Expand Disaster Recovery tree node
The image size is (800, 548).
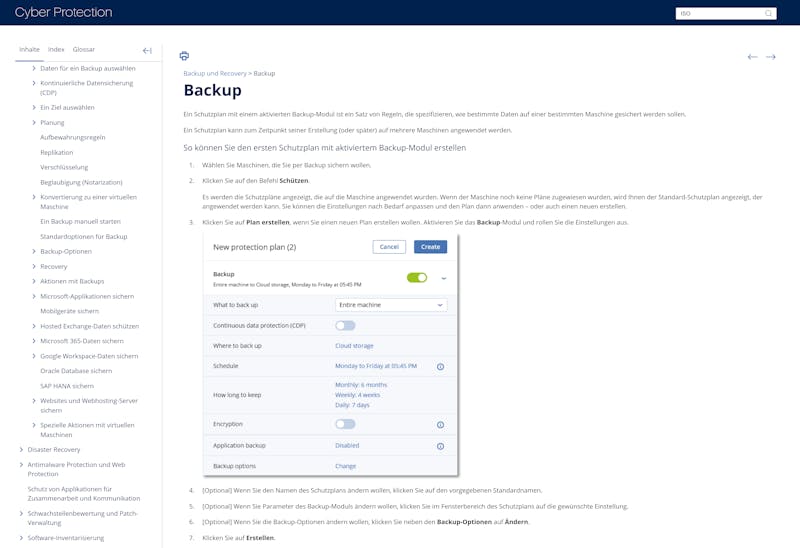click(21, 450)
